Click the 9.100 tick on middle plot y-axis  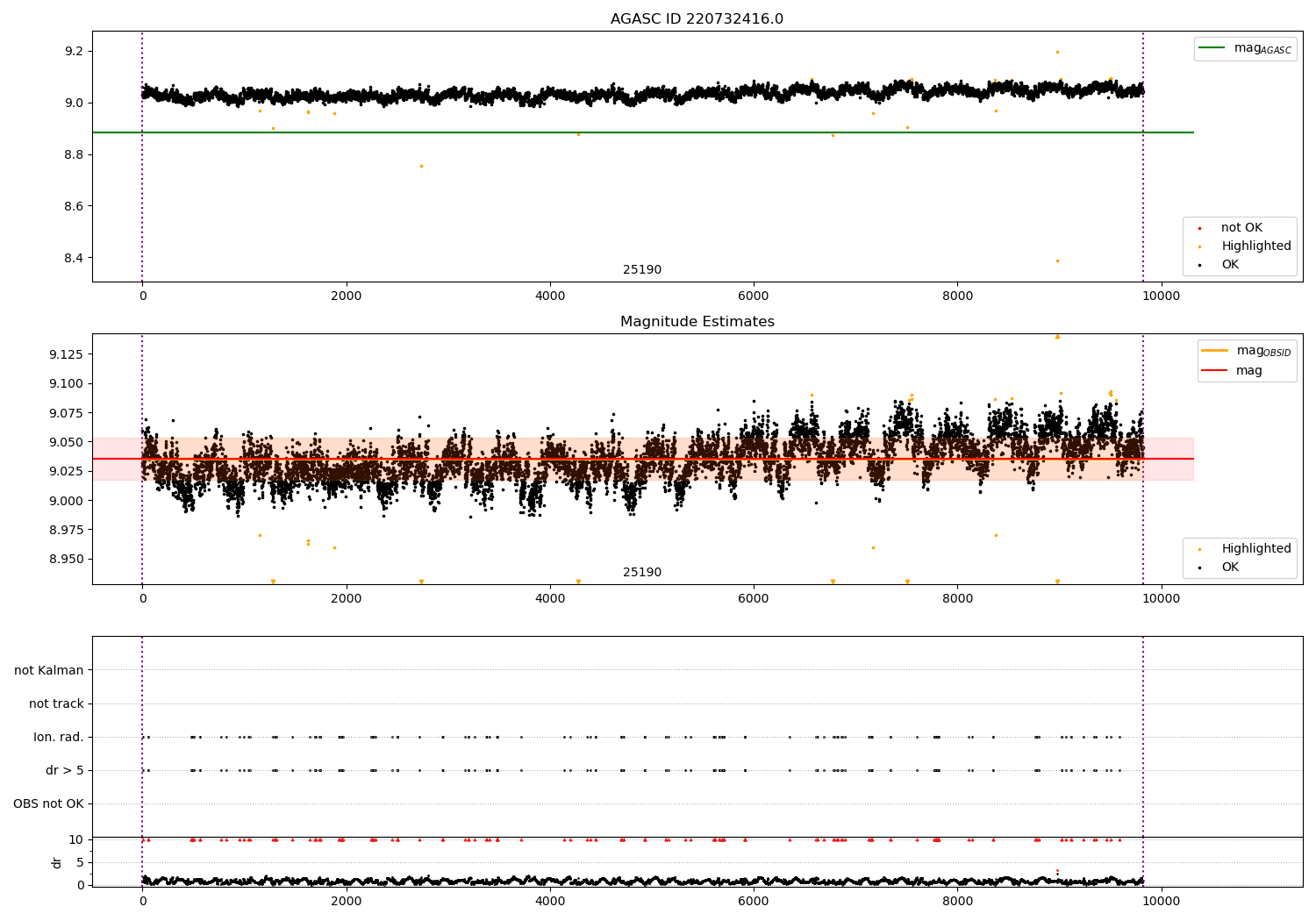(x=67, y=384)
